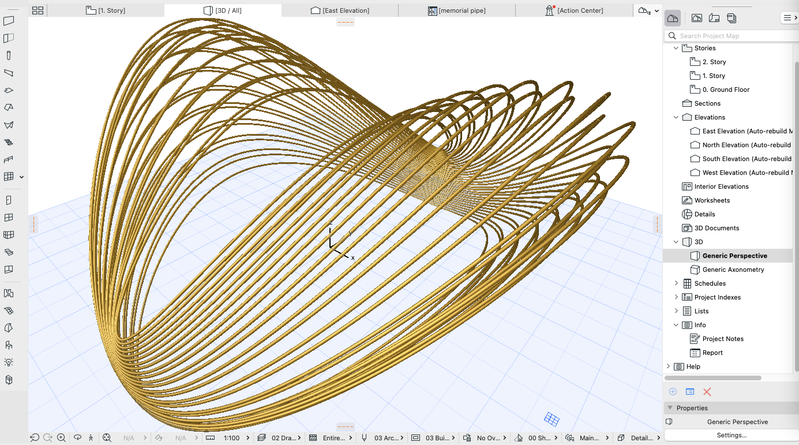799x445 pixels.
Task: Select Generic Axonometry in the navigator
Action: 733,269
